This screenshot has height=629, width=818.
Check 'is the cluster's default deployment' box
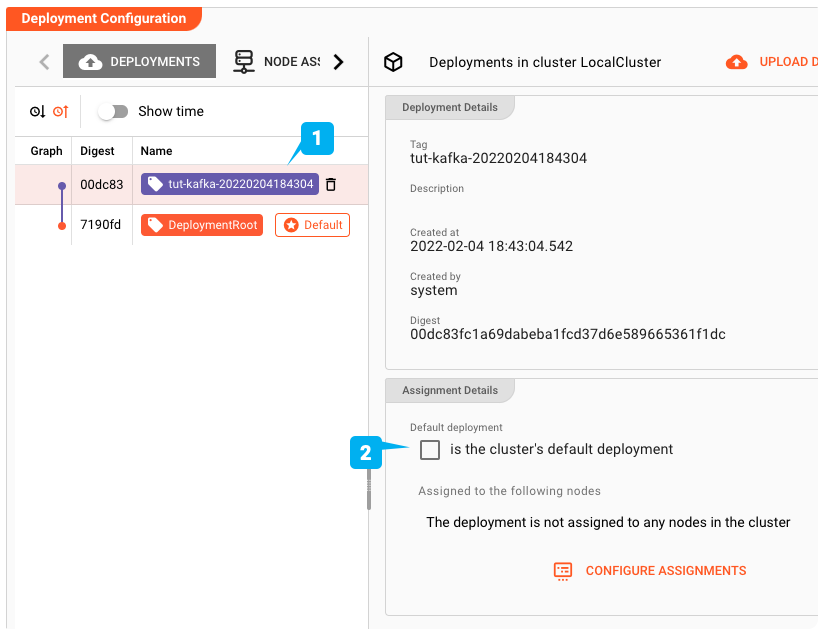(x=430, y=450)
